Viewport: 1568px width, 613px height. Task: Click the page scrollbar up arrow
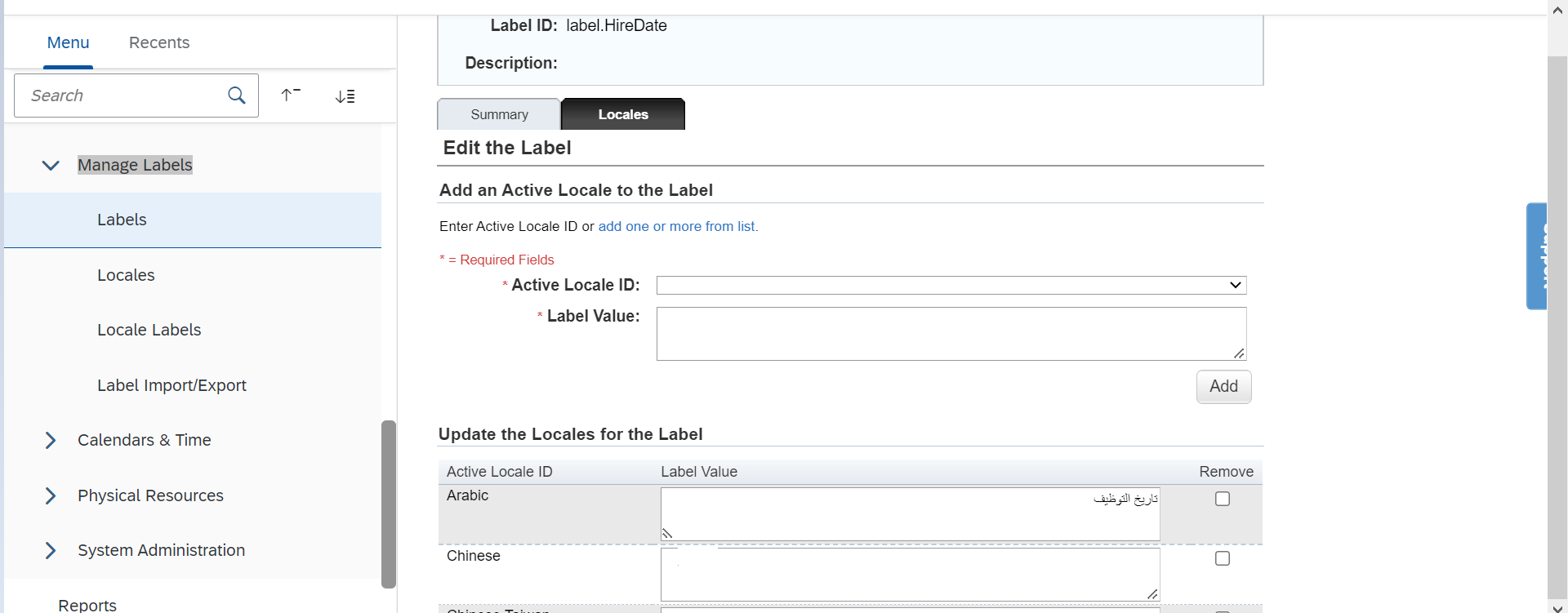click(1557, 9)
